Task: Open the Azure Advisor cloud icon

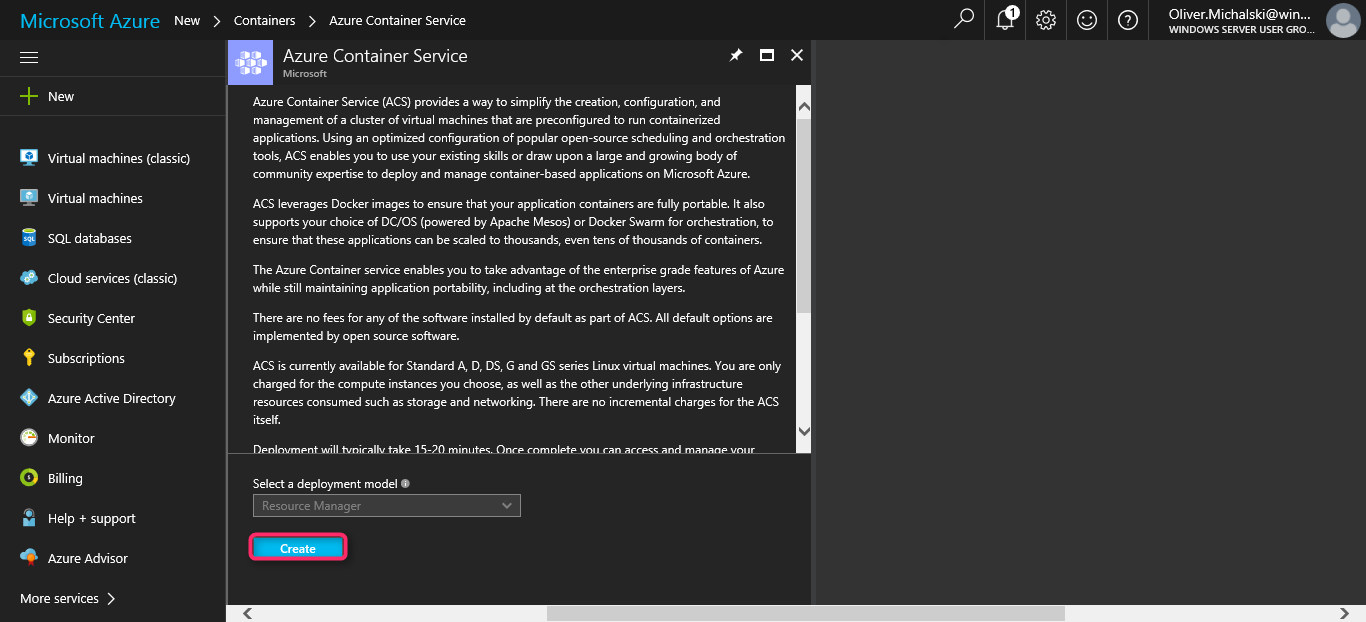Action: point(29,558)
